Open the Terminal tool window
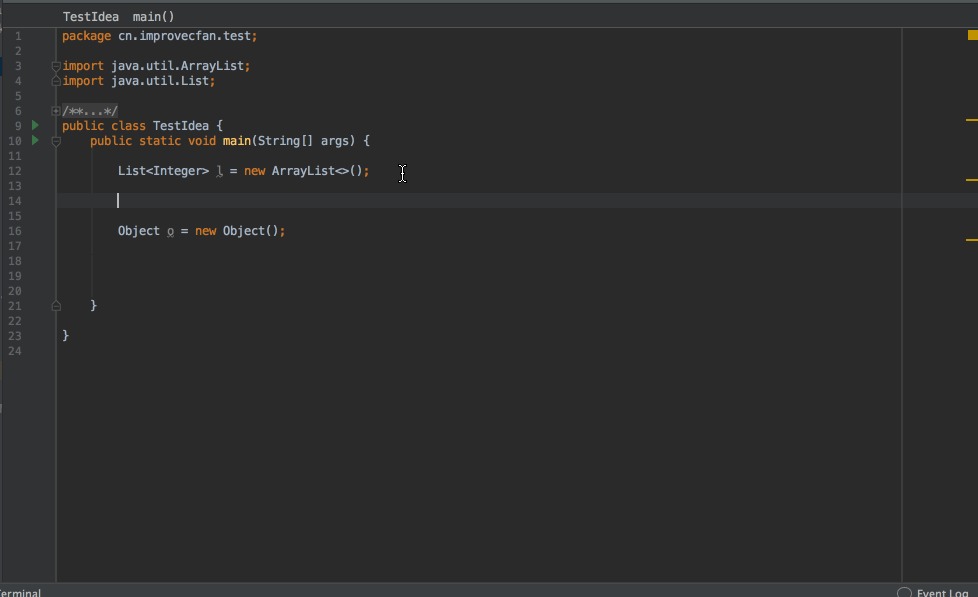The height and width of the screenshot is (597, 978). (x=20, y=592)
